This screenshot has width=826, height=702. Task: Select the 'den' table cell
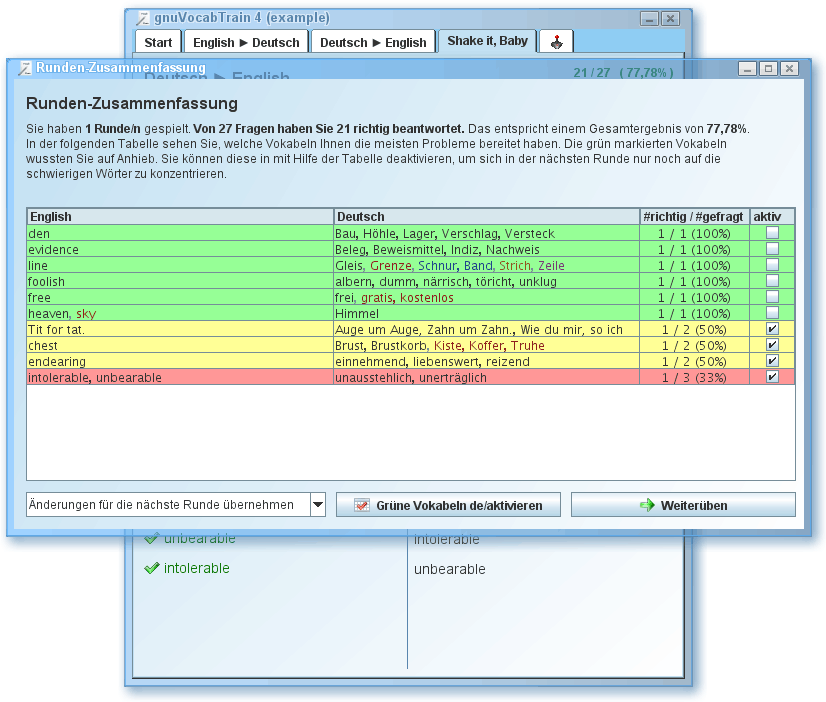[180, 233]
